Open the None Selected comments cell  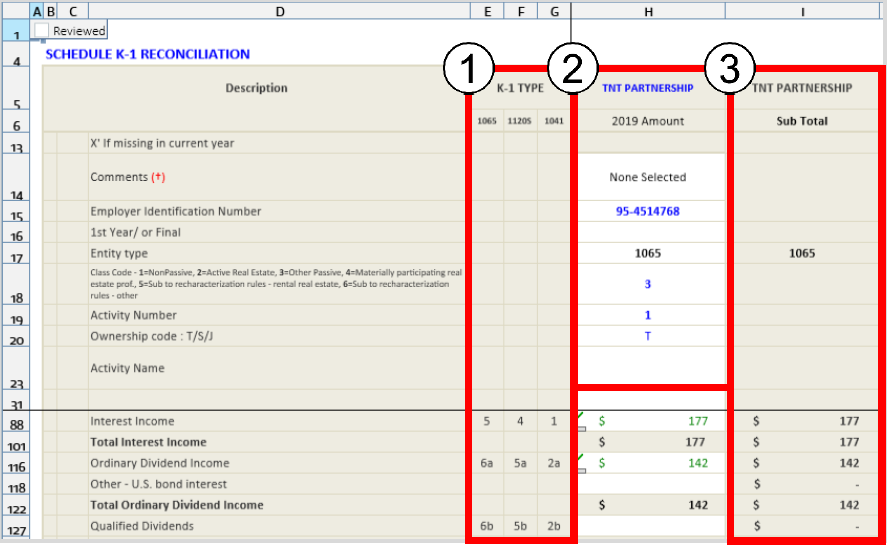pyautogui.click(x=648, y=177)
